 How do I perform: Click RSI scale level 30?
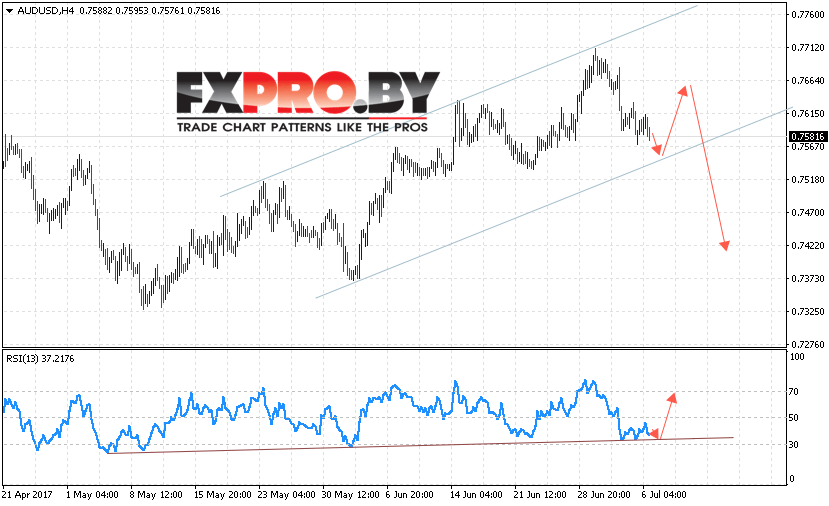tap(794, 445)
